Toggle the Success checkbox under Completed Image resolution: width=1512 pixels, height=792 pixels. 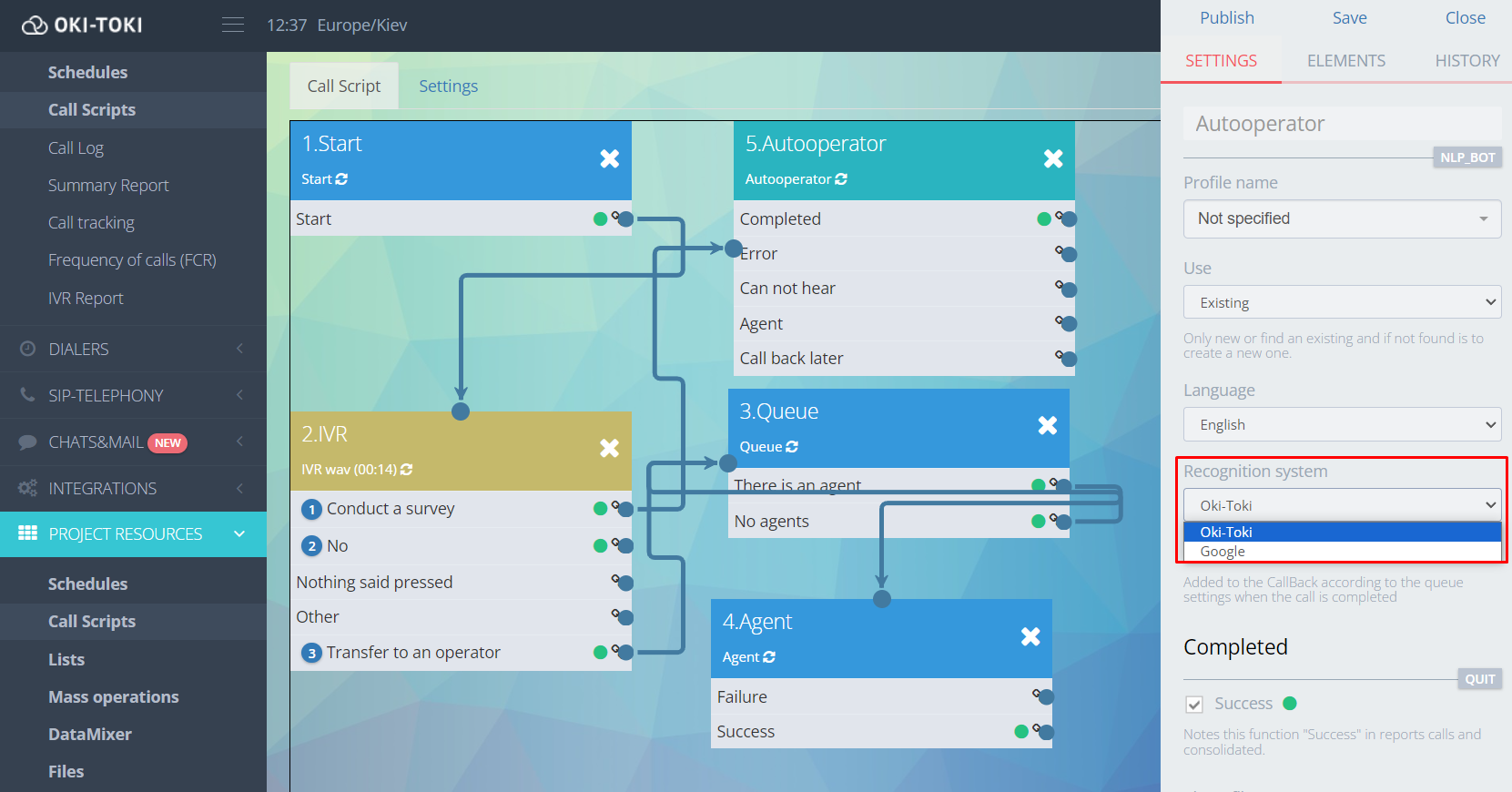click(x=1194, y=705)
